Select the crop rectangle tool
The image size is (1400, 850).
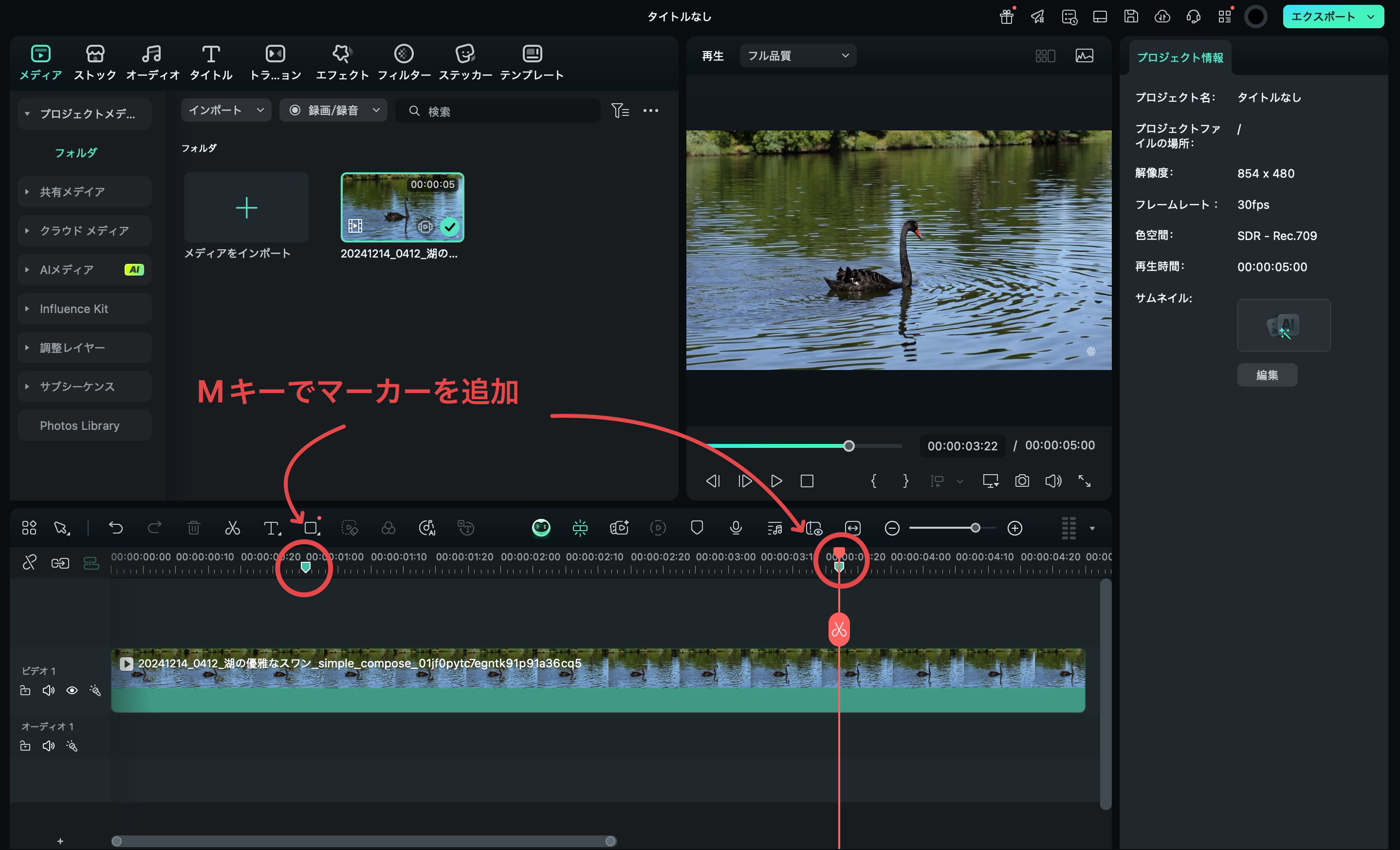click(312, 528)
